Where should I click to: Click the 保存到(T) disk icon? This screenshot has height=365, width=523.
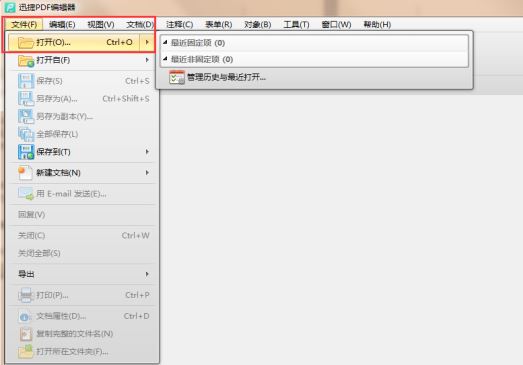[26, 152]
